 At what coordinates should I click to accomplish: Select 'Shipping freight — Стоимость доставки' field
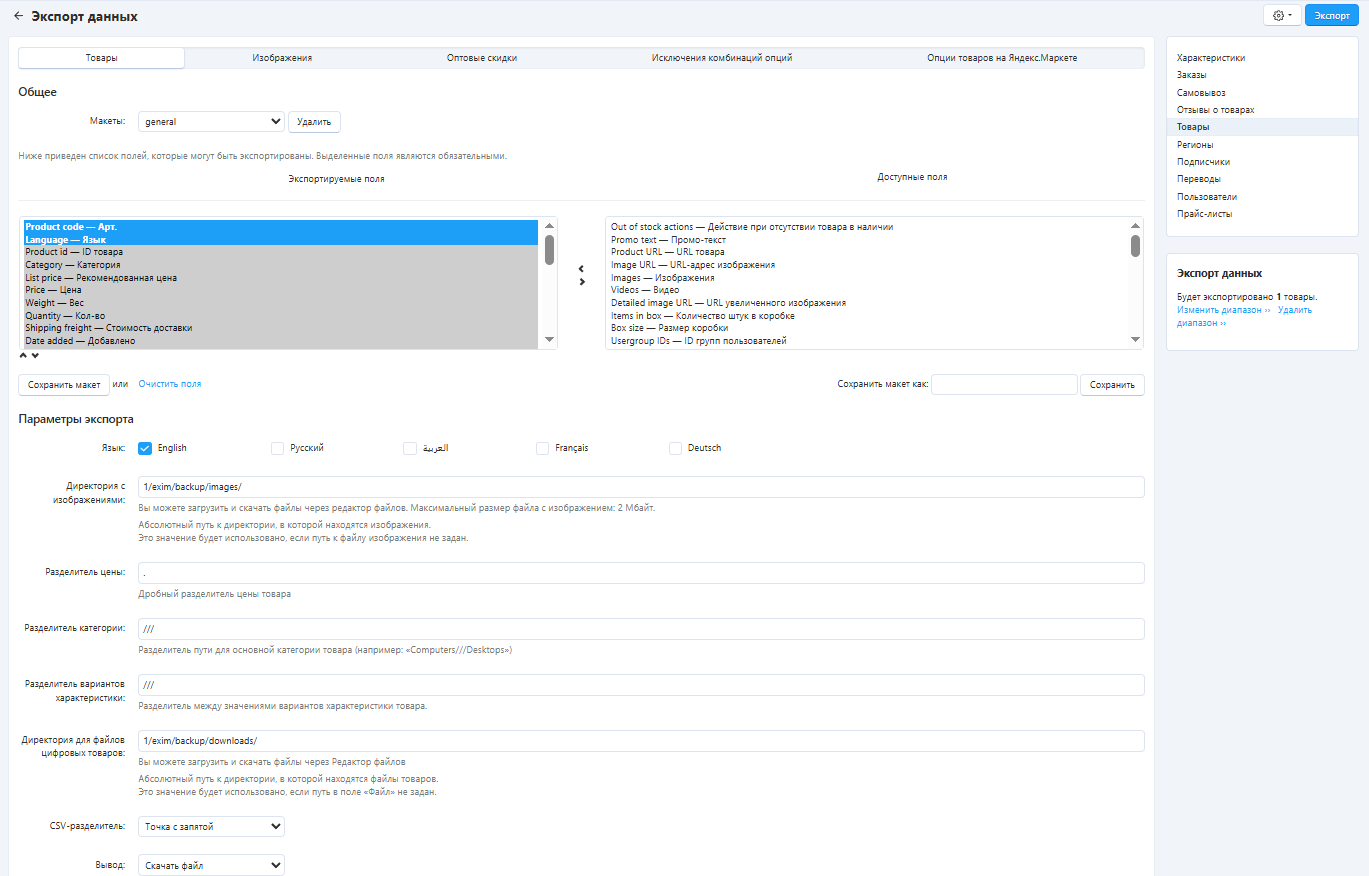click(x=281, y=328)
